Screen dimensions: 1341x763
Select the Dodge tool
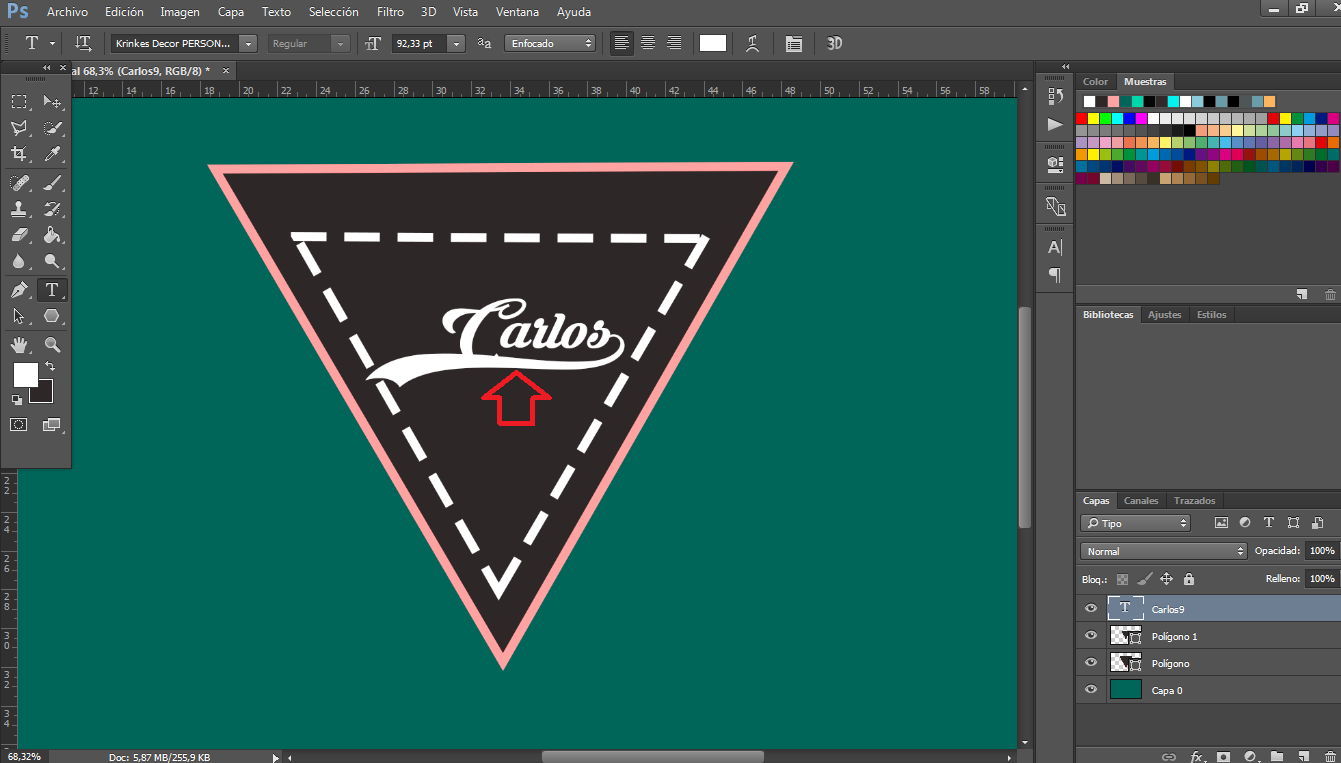coord(52,261)
